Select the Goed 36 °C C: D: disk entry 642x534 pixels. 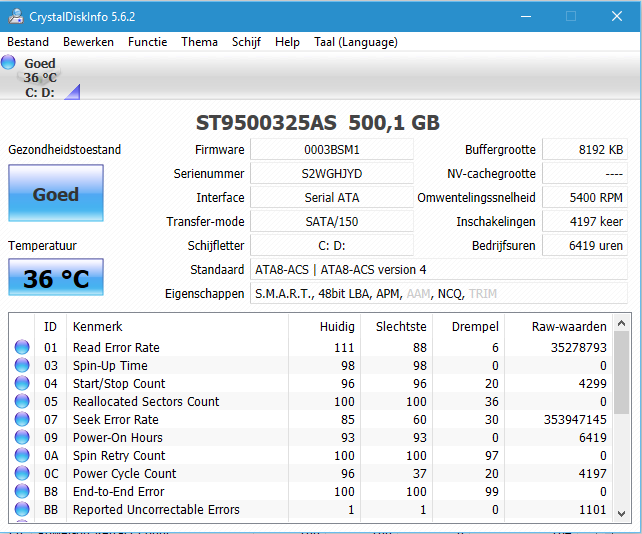(40, 78)
